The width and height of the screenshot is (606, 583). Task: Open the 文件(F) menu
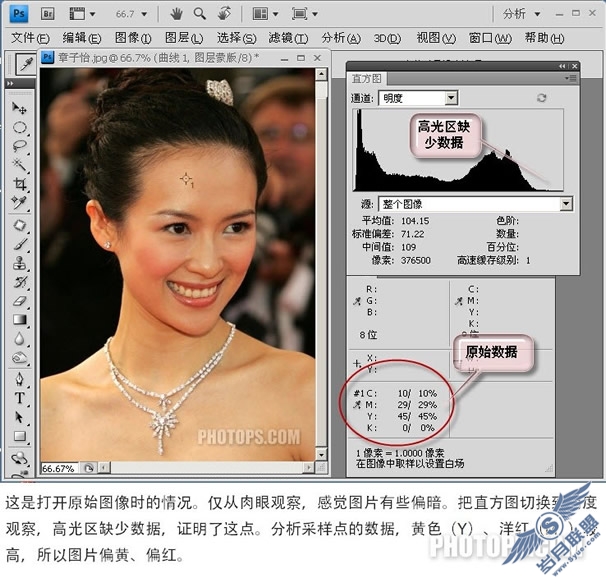pyautogui.click(x=30, y=38)
